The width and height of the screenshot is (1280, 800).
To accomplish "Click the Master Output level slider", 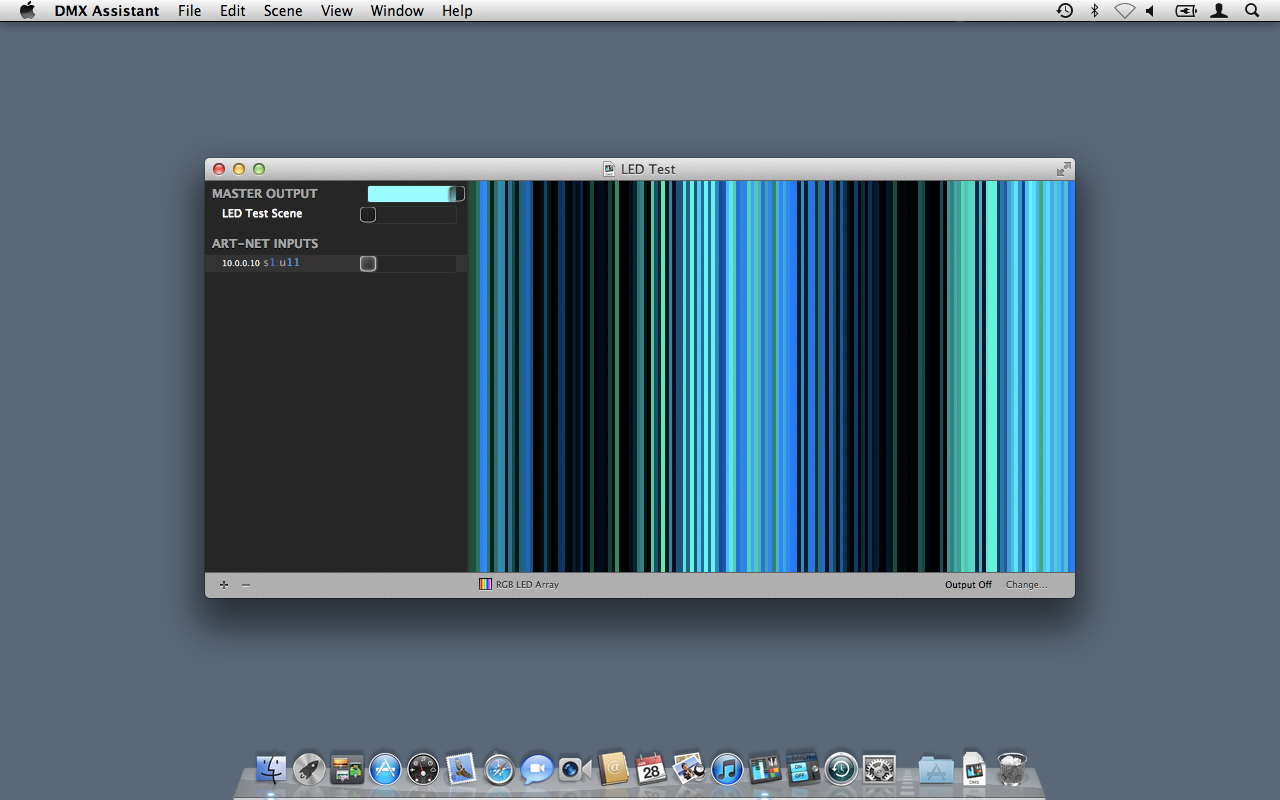I will click(x=415, y=194).
